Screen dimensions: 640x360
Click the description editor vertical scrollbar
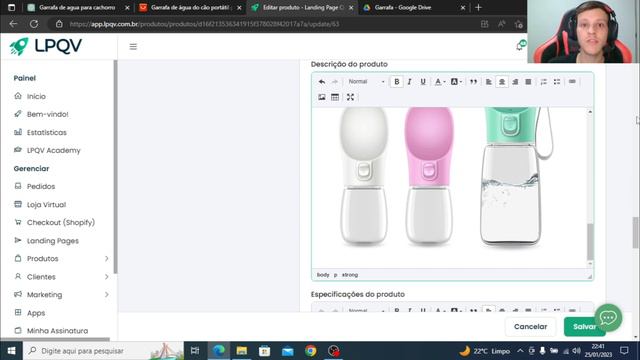tap(590, 242)
